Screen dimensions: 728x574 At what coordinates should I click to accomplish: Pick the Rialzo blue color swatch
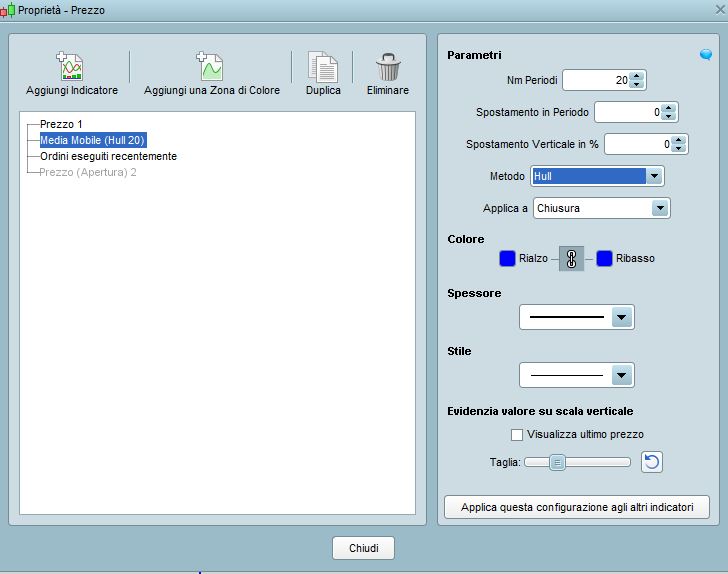click(507, 258)
